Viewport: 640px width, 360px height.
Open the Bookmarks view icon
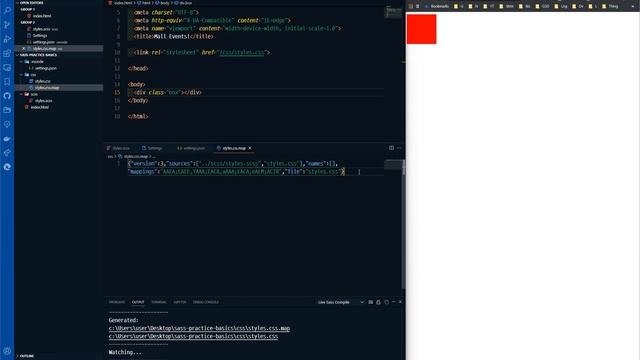(7, 82)
